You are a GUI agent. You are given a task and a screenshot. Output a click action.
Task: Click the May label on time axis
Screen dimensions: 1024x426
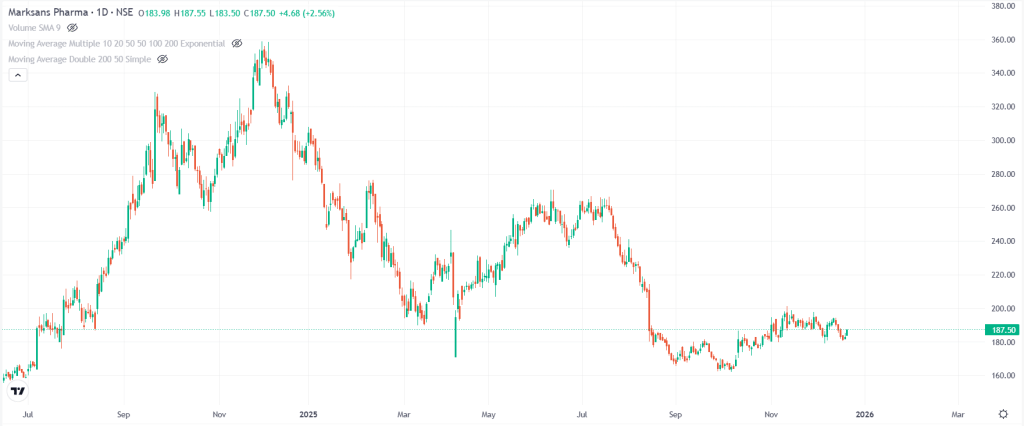pyautogui.click(x=488, y=412)
